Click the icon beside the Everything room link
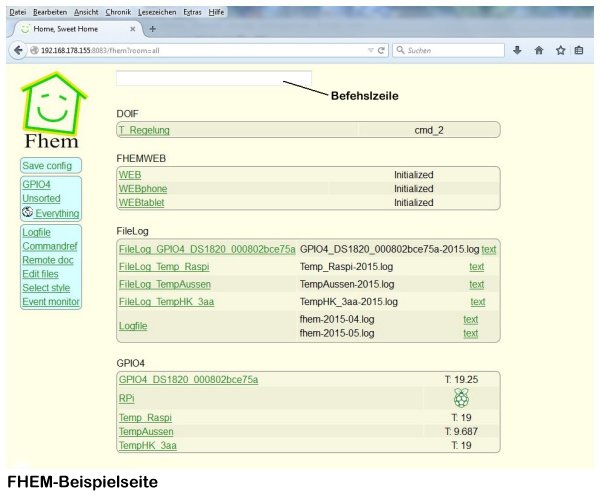This screenshot has height=499, width=600. (27, 213)
